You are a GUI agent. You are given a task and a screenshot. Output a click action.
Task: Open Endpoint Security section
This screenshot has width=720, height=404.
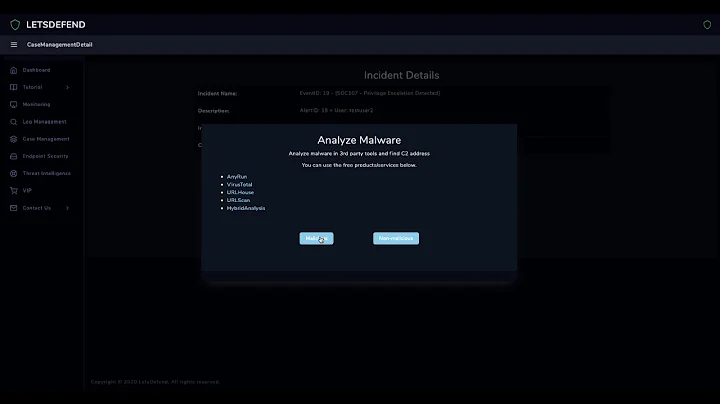[45, 156]
